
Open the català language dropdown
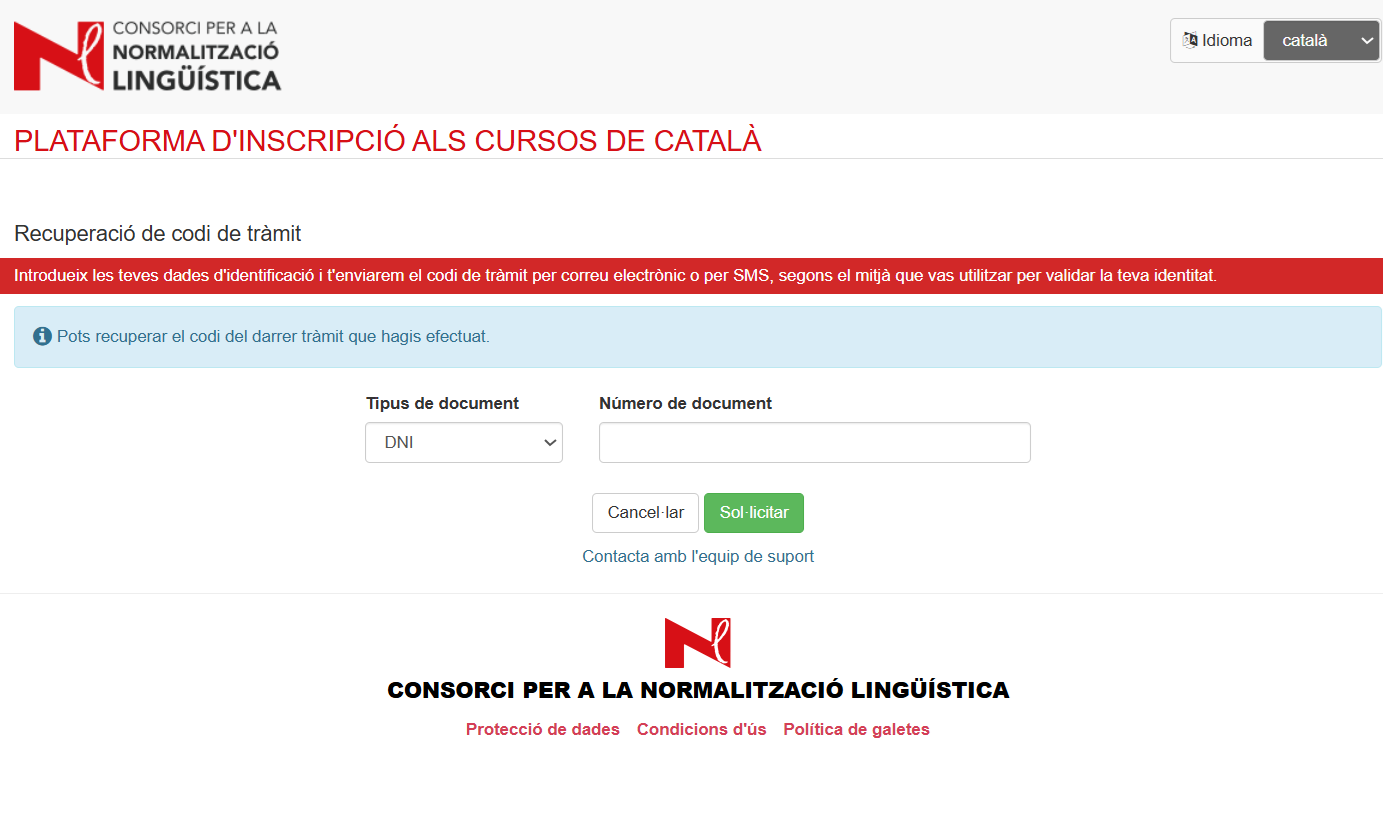[x=1320, y=41]
